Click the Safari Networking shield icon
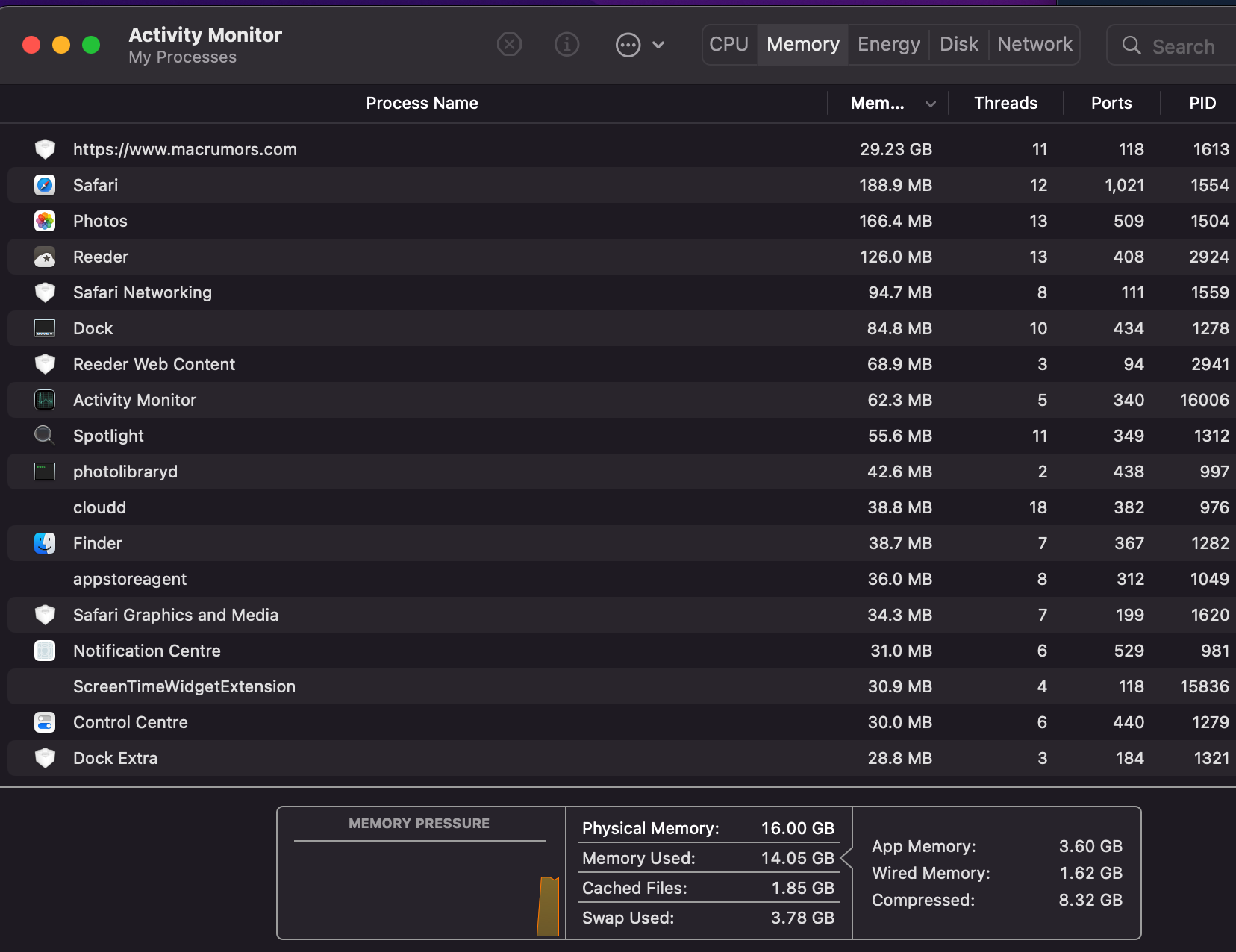Viewport: 1236px width, 952px height. (45, 292)
